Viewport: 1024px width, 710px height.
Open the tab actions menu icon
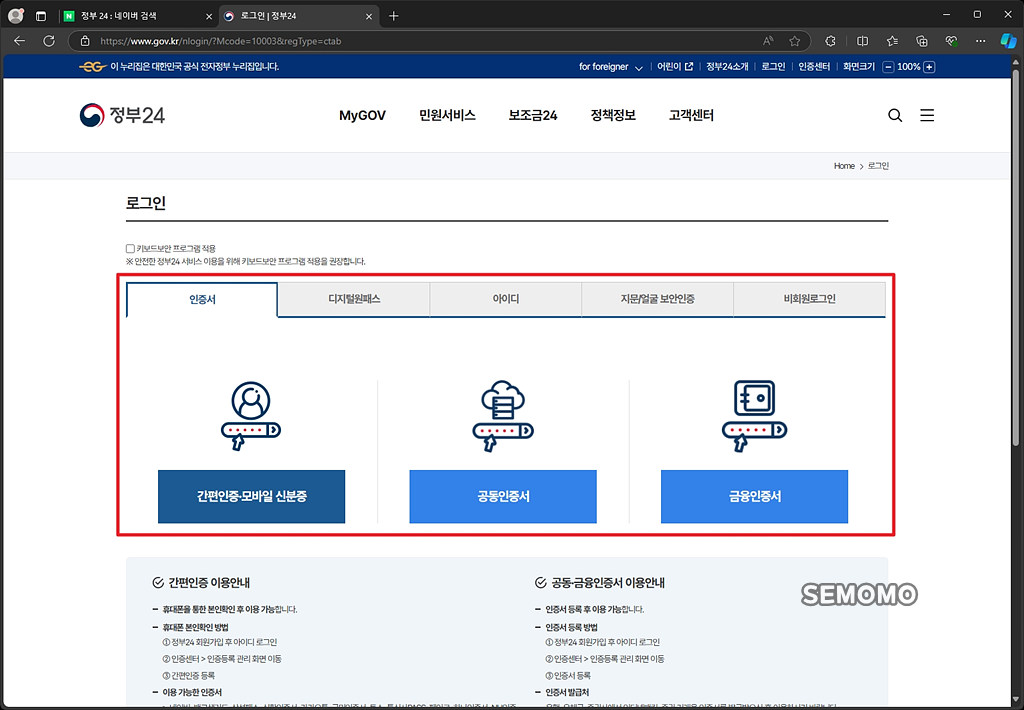[x=41, y=16]
